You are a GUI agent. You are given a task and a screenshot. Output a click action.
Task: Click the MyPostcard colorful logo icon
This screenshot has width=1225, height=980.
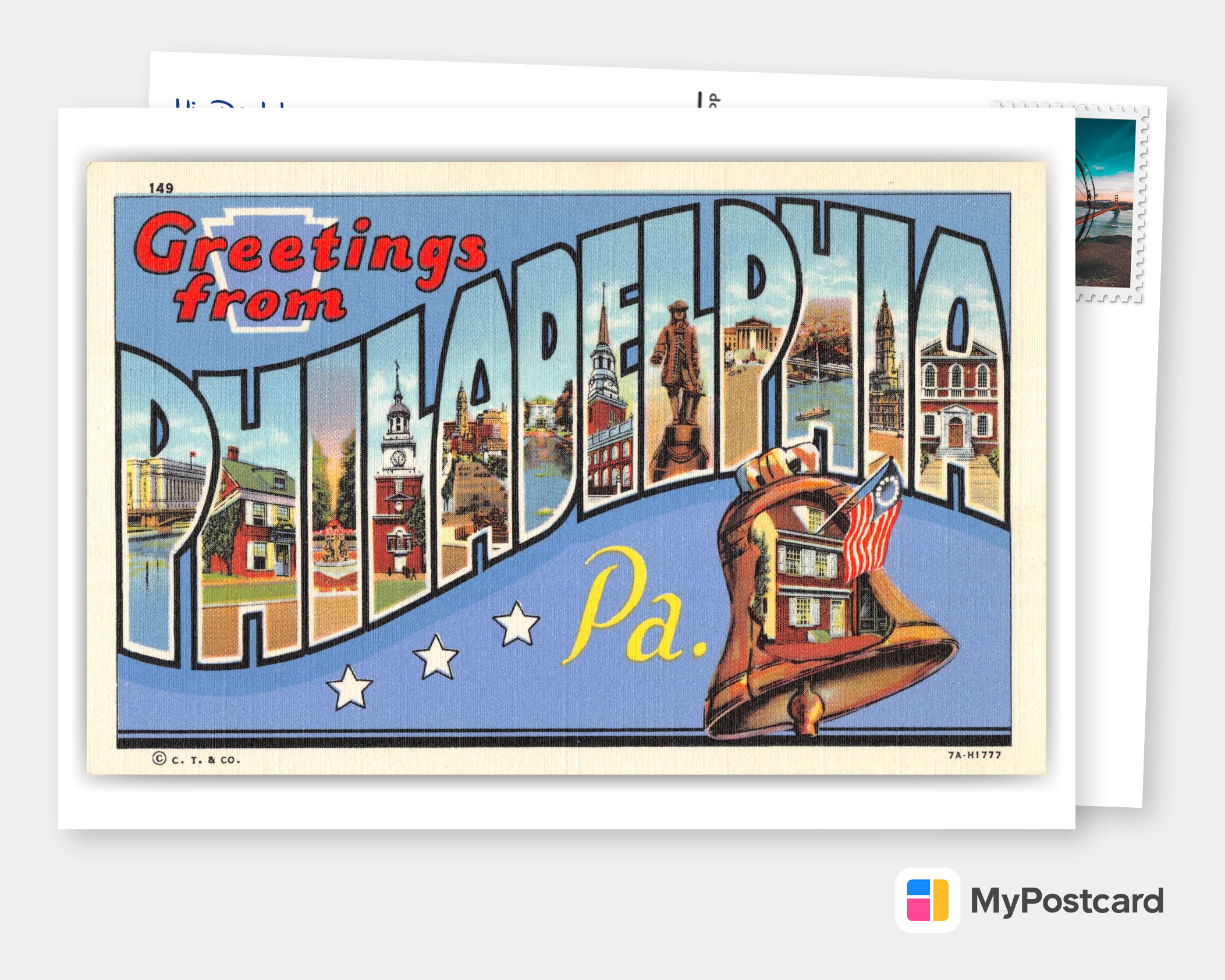[x=928, y=900]
